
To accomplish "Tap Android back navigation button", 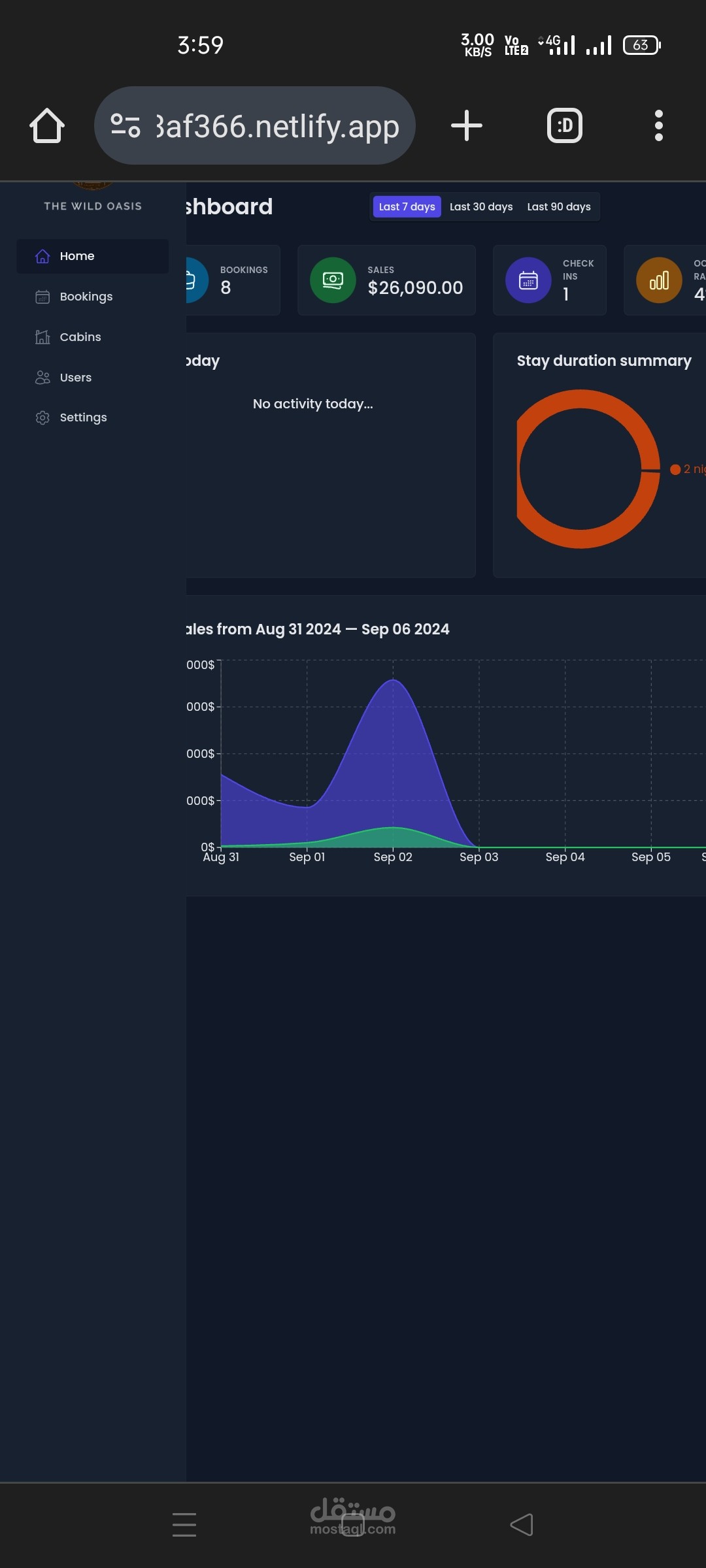I will (522, 1525).
